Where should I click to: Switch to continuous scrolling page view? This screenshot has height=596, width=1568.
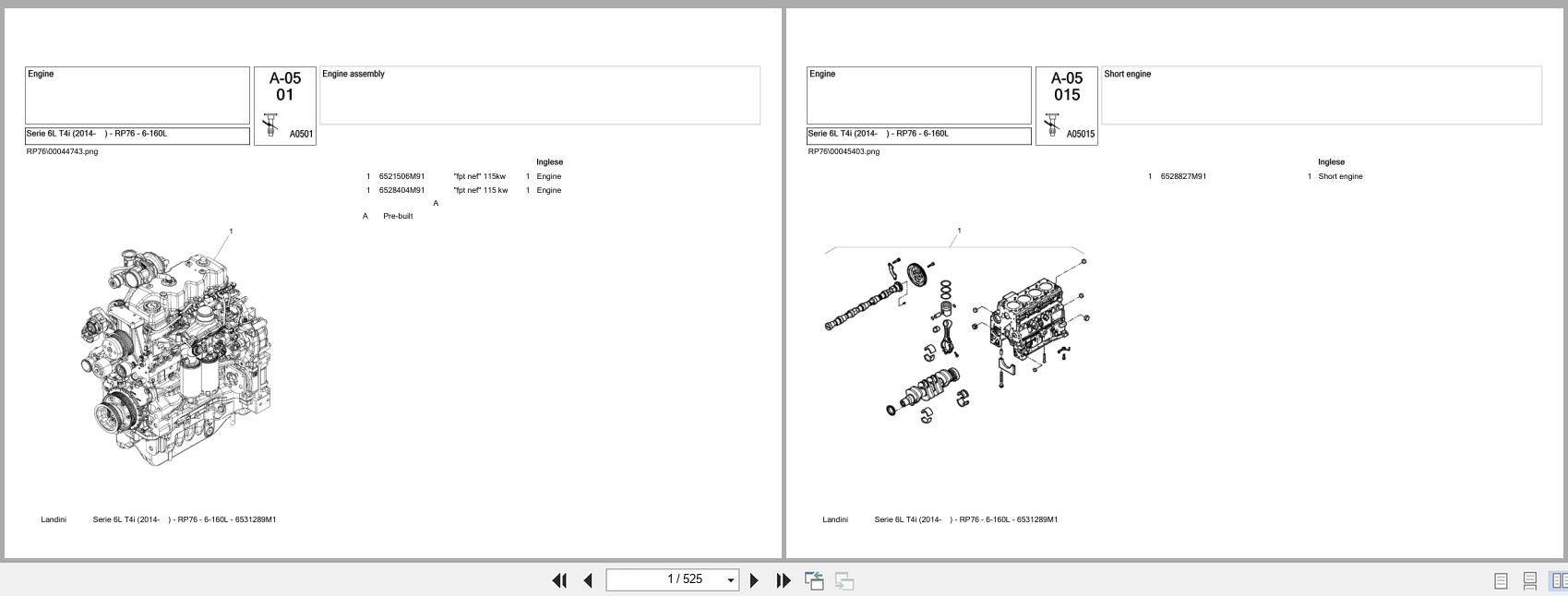coord(1530,580)
